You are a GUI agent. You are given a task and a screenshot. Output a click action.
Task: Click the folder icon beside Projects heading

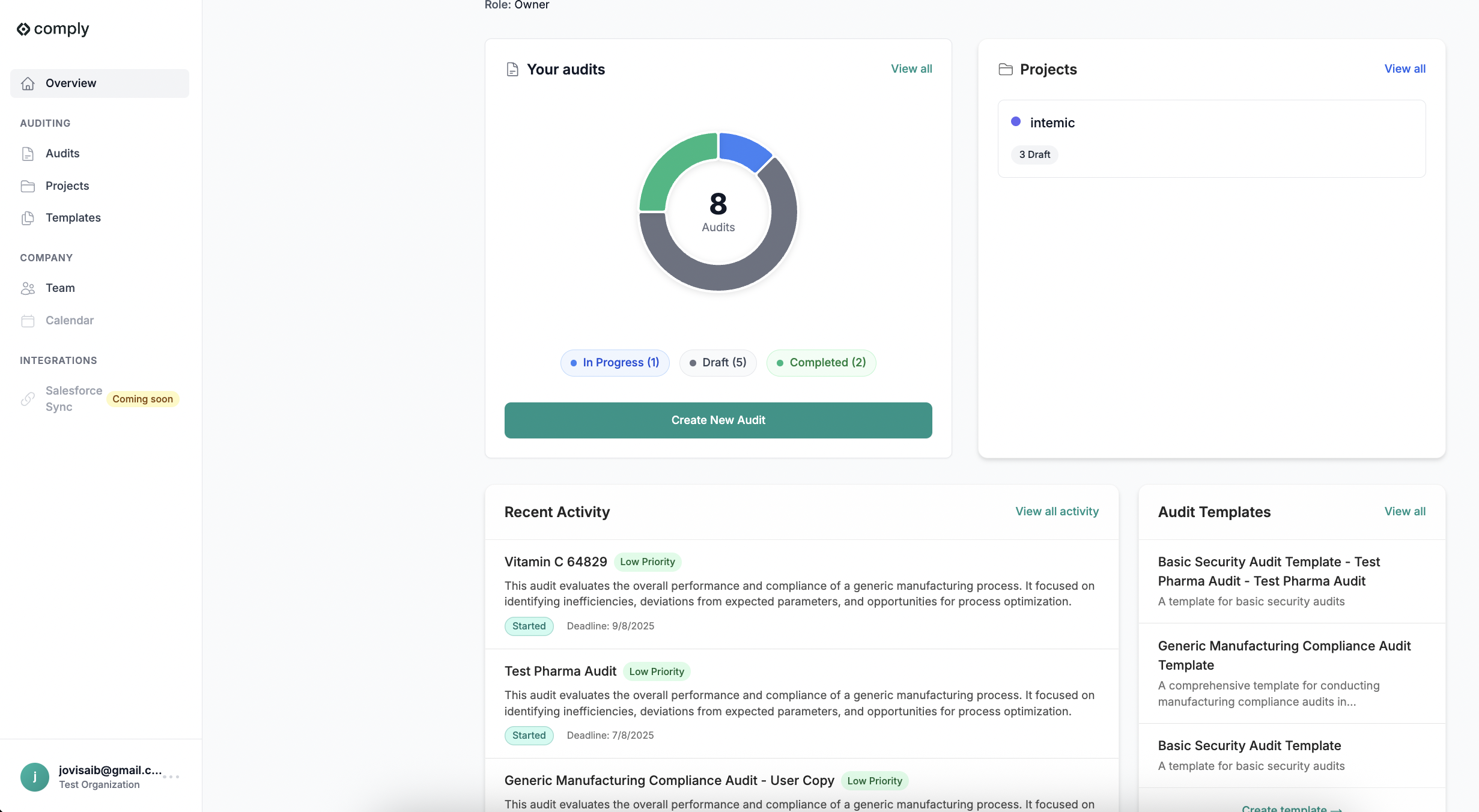pos(1006,69)
